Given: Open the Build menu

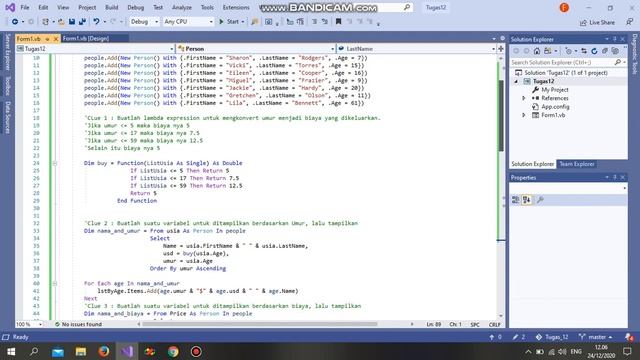Looking at the screenshot, I should tap(111, 7).
